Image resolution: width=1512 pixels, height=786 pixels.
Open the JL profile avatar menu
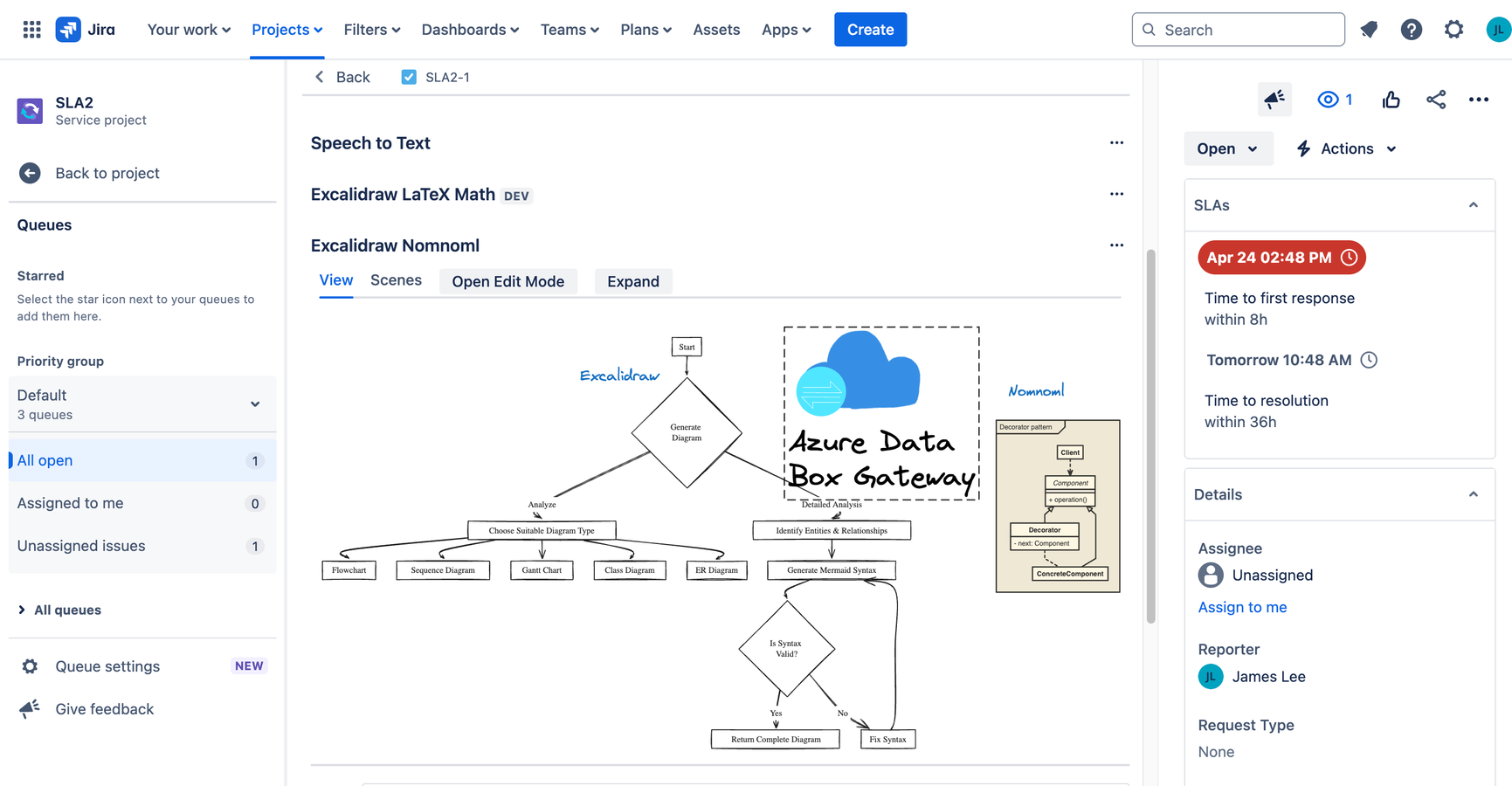pos(1498,30)
